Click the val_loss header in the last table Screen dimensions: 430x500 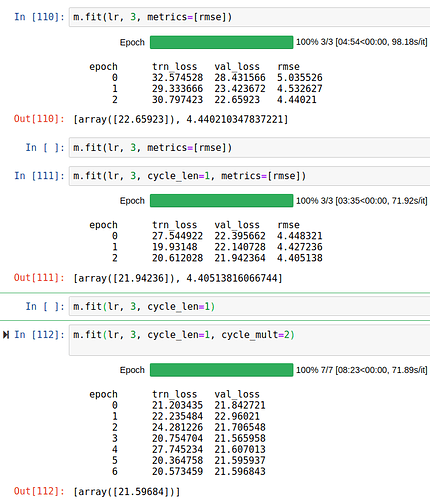pos(237,394)
